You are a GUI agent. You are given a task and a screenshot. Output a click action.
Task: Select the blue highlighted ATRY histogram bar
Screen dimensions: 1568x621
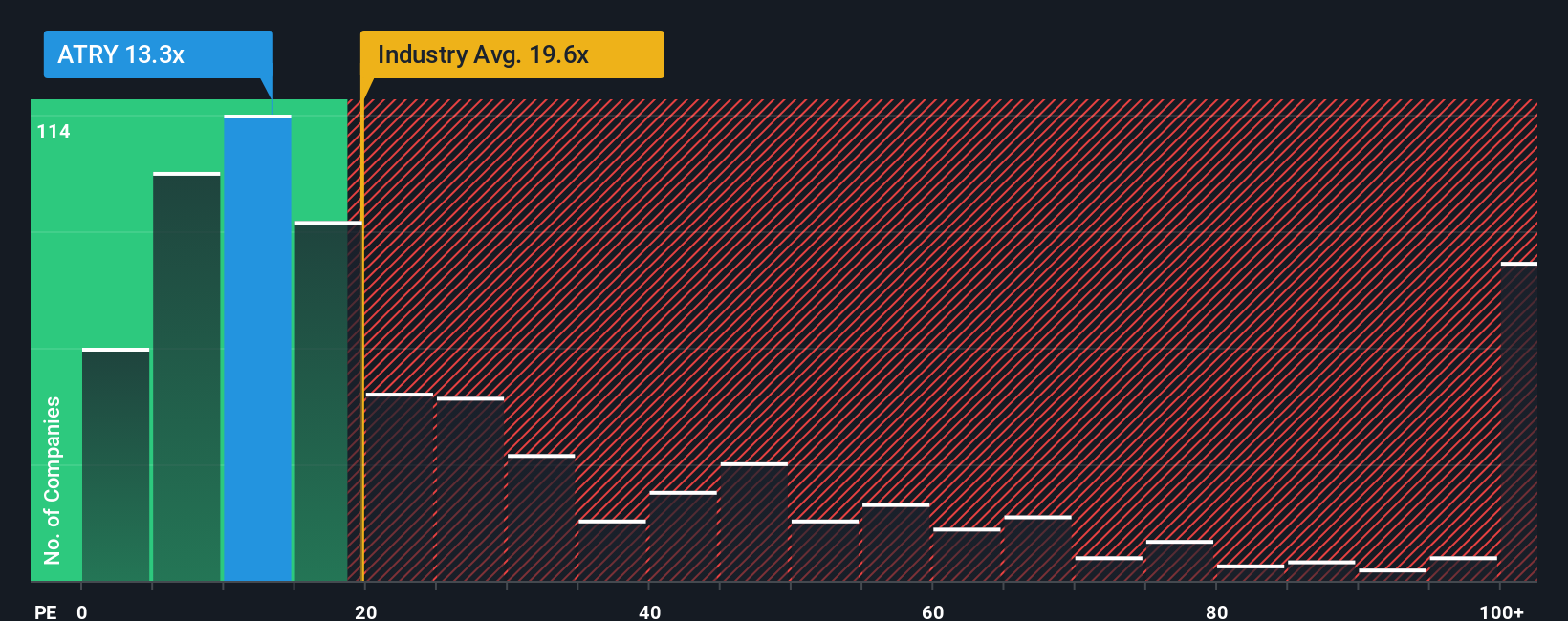coord(257,348)
